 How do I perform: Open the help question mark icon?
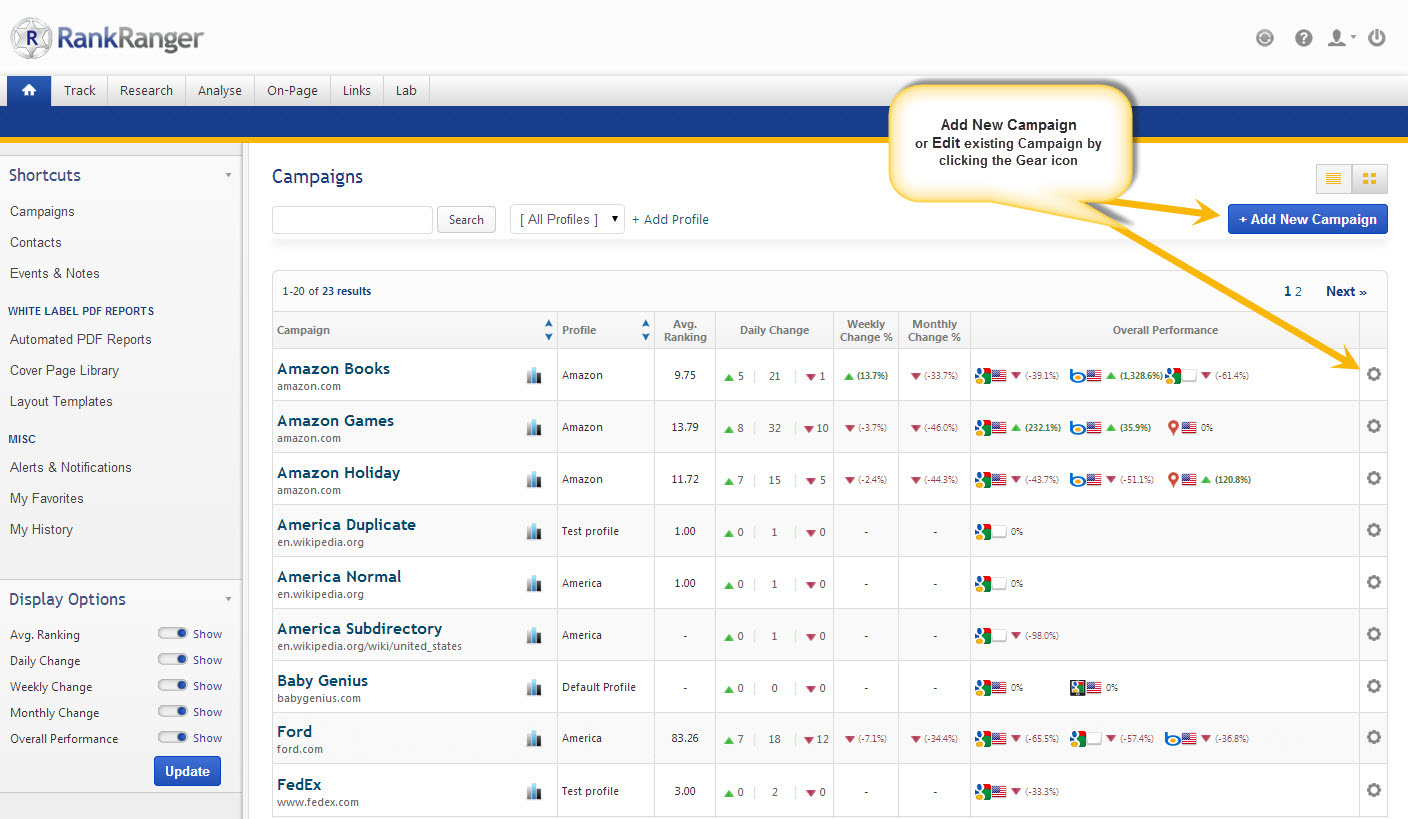pyautogui.click(x=1303, y=38)
